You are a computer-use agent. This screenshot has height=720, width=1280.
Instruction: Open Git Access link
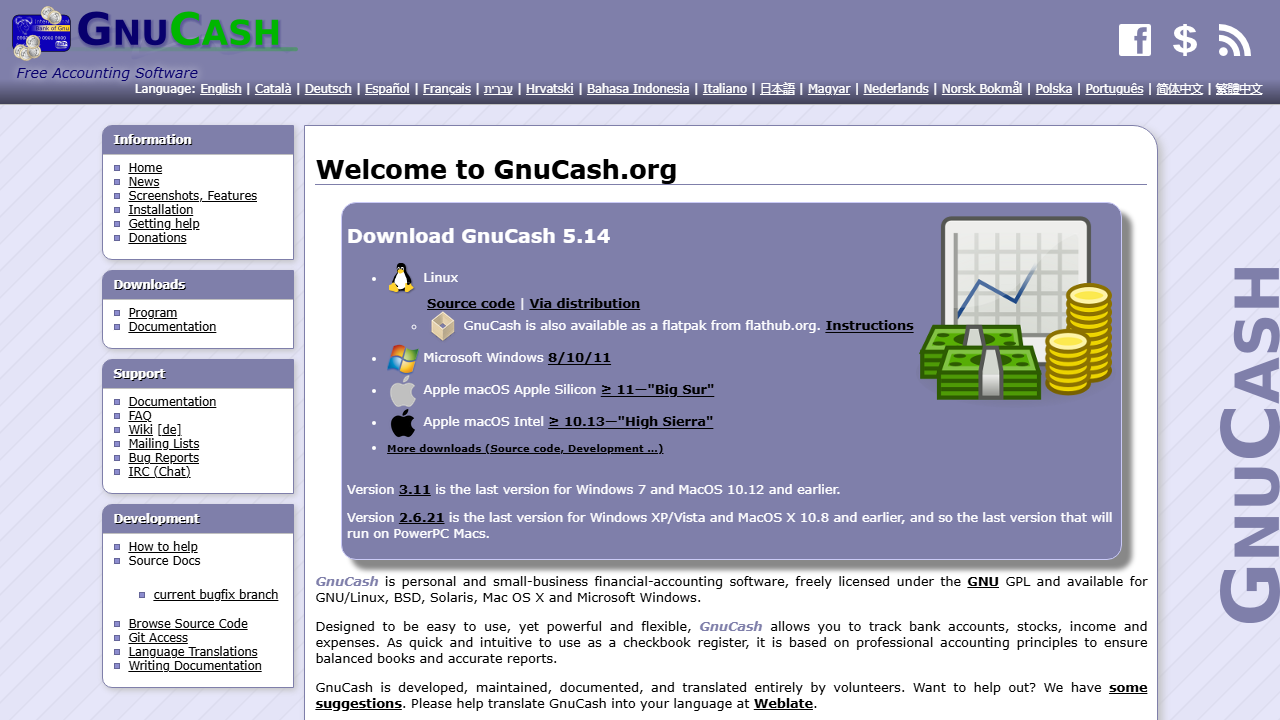click(x=158, y=638)
